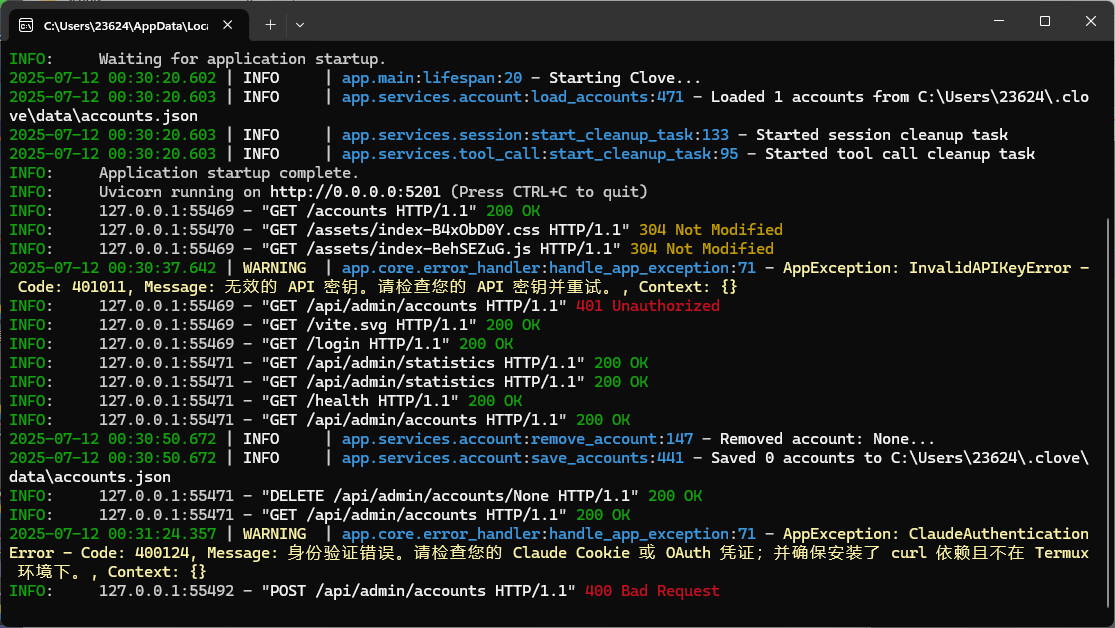Click the POST /api/admin/accounts request text
This screenshot has width=1115, height=628.
pyautogui.click(x=417, y=591)
